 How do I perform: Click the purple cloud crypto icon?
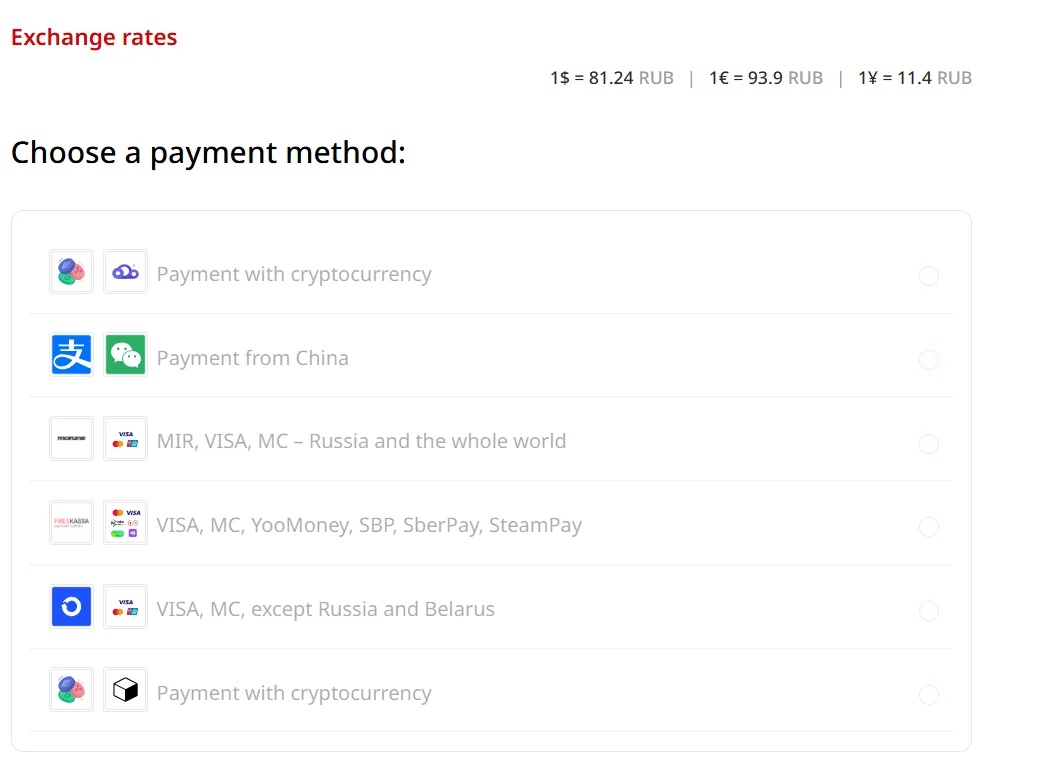point(126,271)
